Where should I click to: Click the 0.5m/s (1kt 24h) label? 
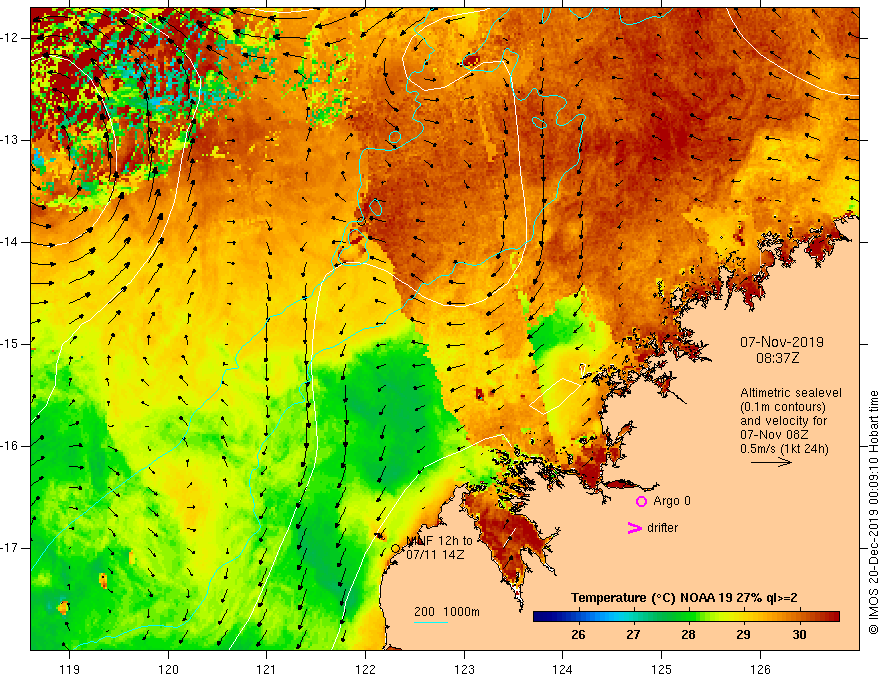click(x=784, y=449)
